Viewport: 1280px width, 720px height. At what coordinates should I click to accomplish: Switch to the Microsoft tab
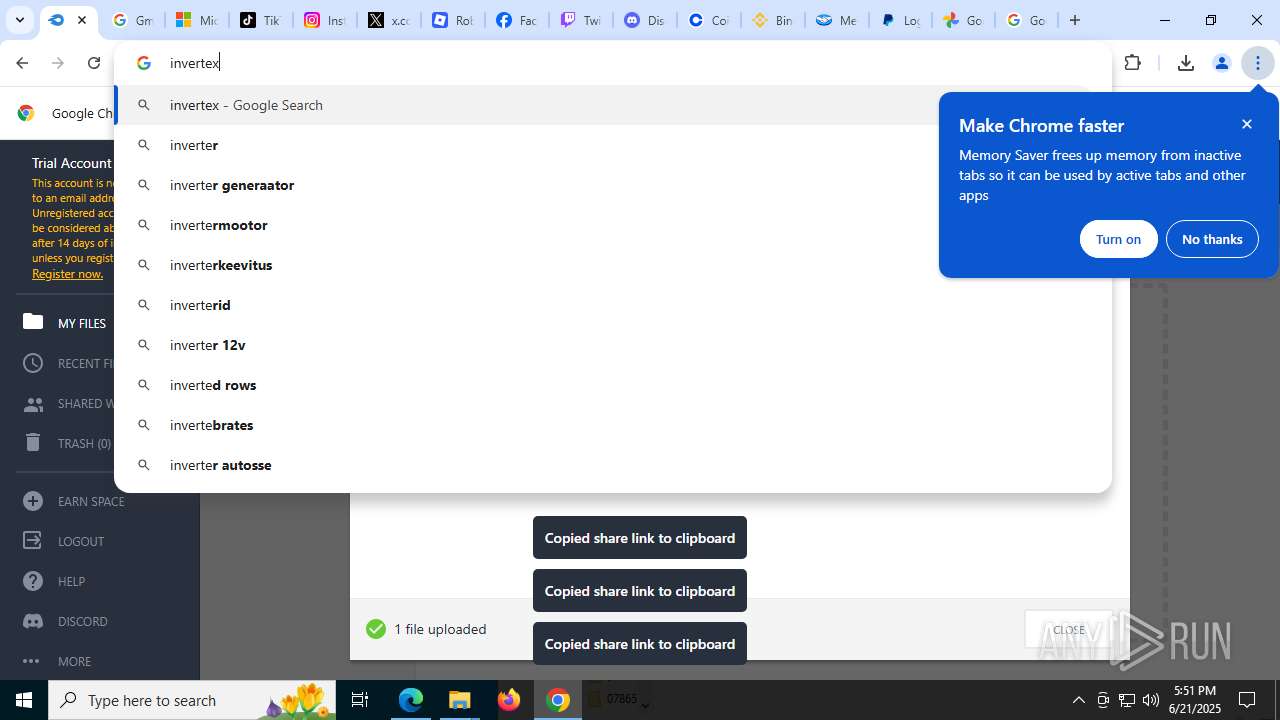point(196,20)
